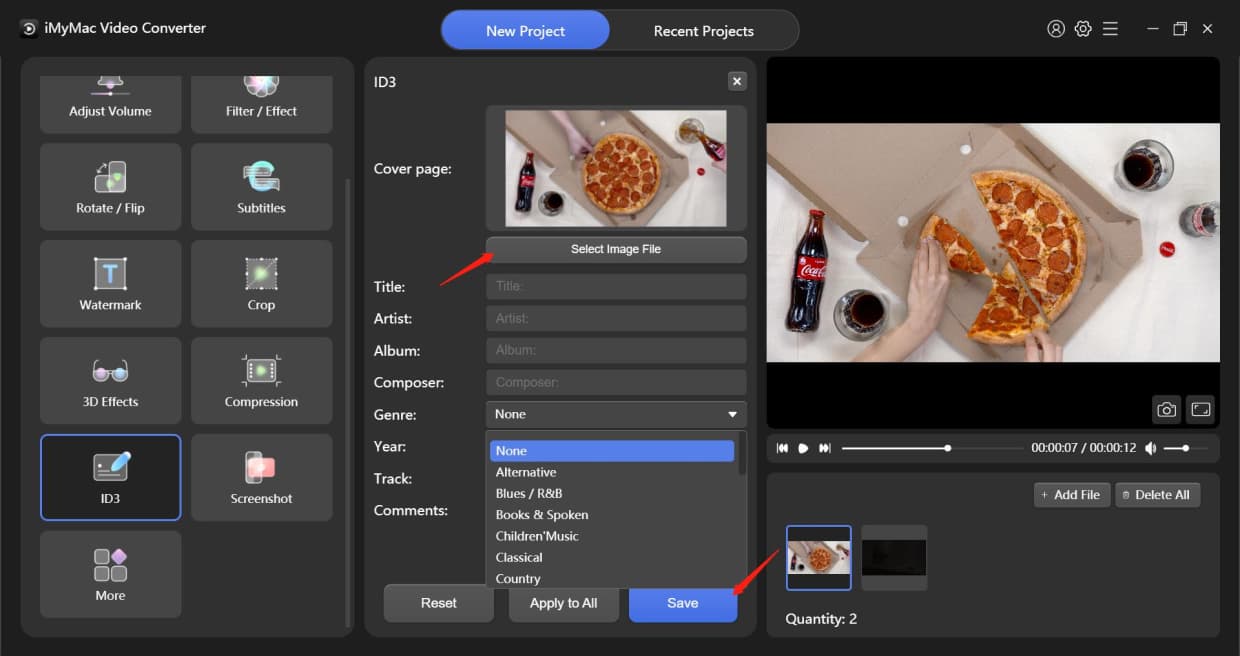Open the Adjust Volume tool

[110, 104]
